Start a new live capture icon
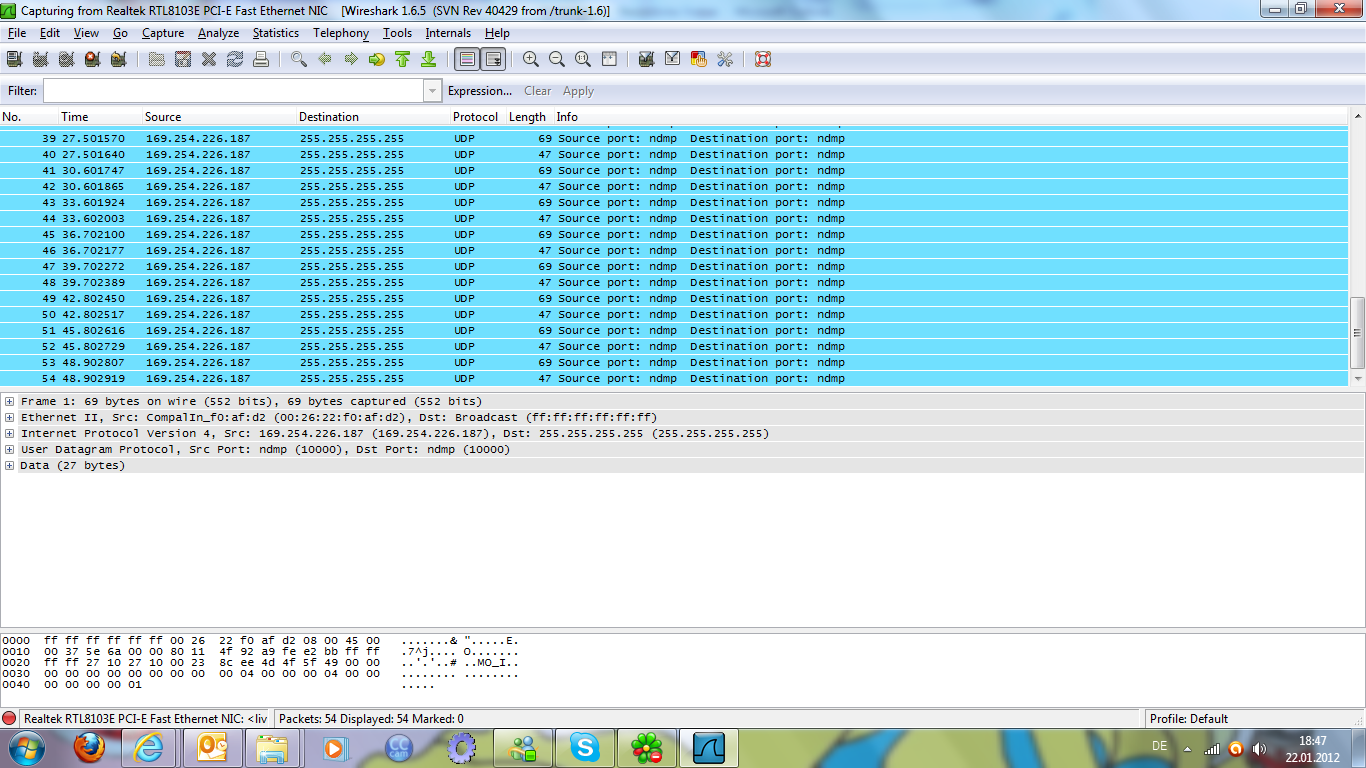This screenshot has height=768, width=1366. (66, 59)
